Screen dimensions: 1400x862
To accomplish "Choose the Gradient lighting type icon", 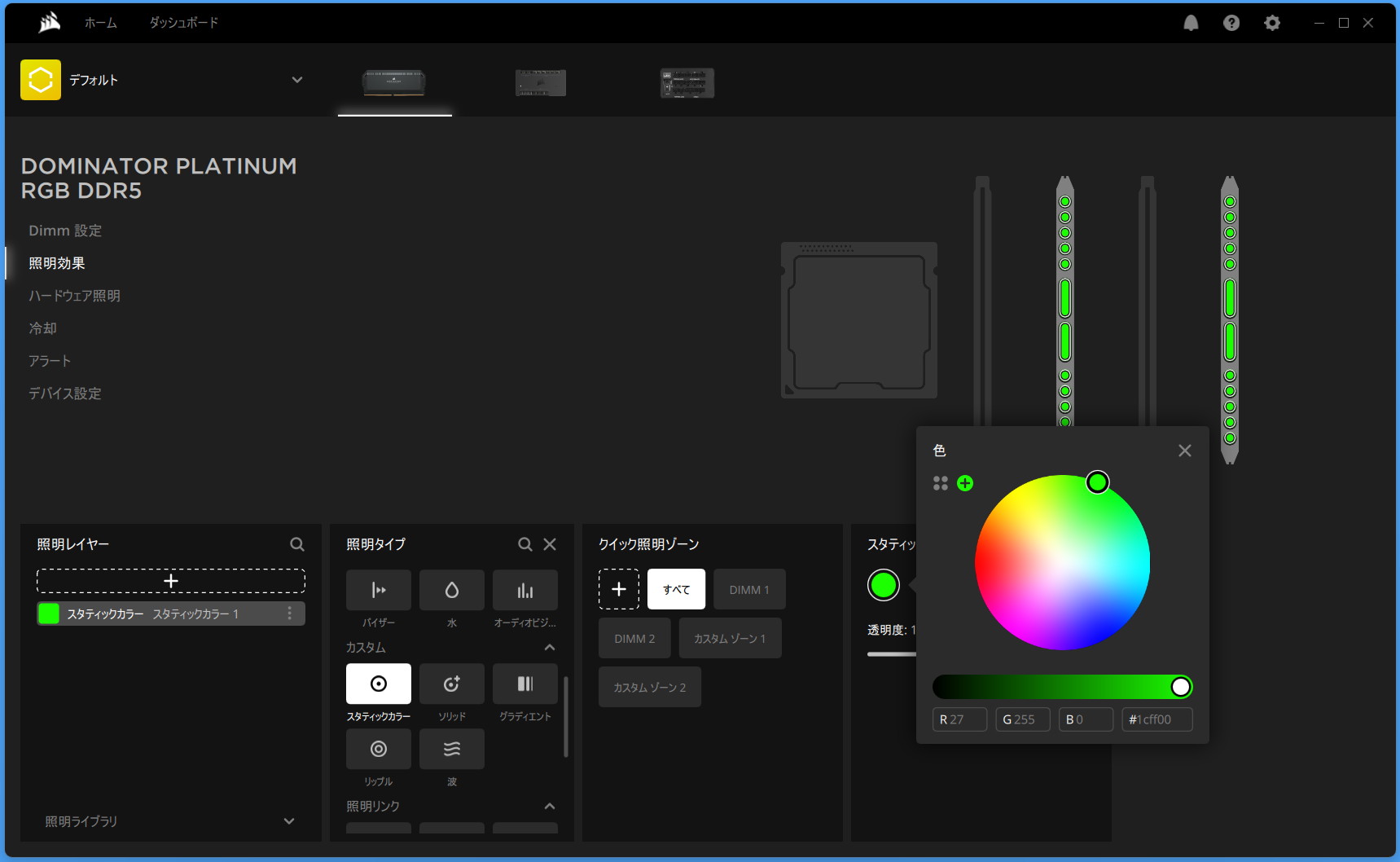I will (524, 684).
